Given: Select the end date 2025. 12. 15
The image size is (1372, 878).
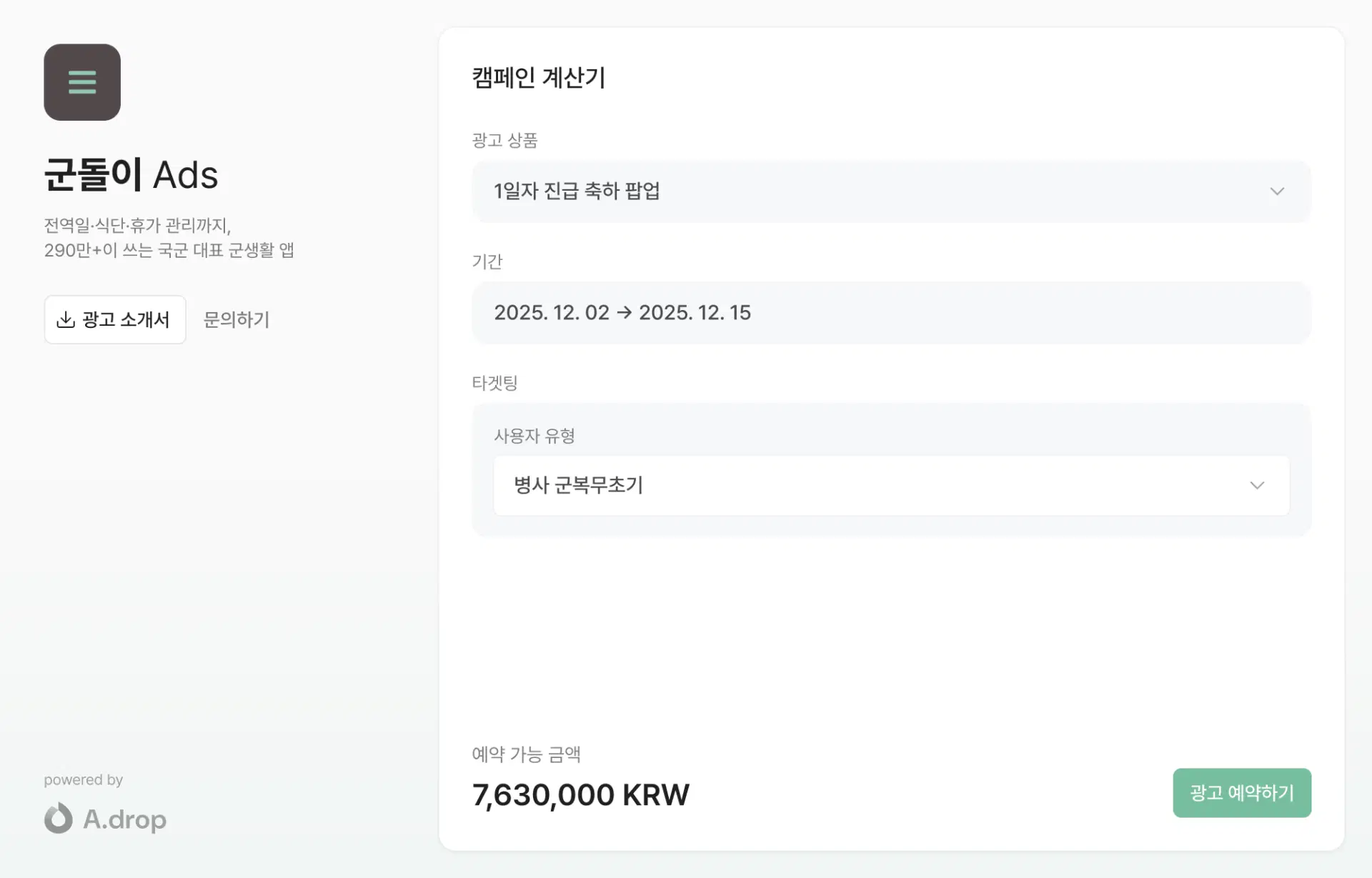Looking at the screenshot, I should pyautogui.click(x=695, y=313).
